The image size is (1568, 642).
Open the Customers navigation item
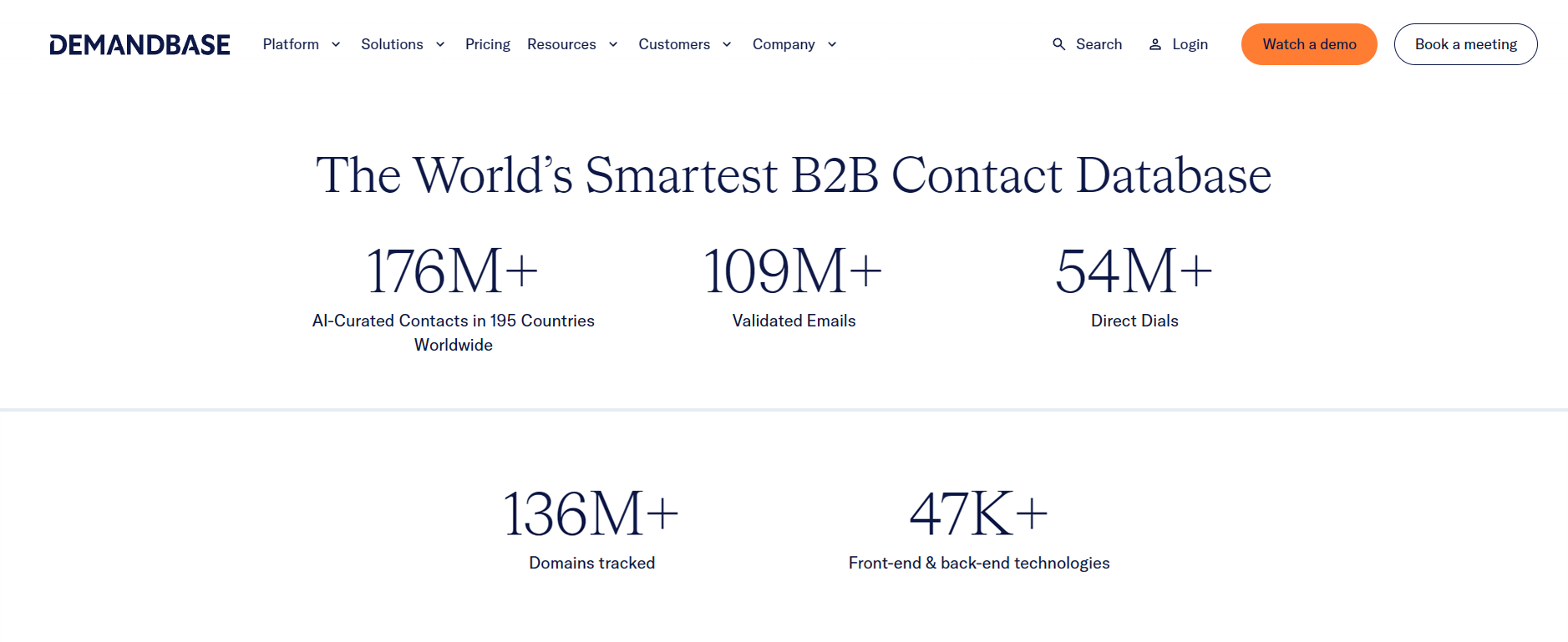(674, 44)
